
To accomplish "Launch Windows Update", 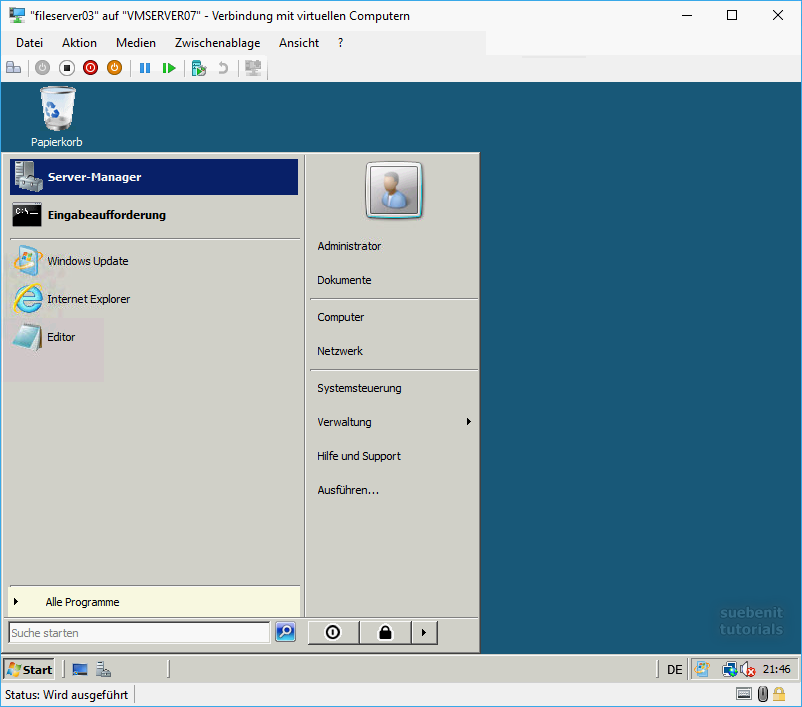I will pos(154,261).
